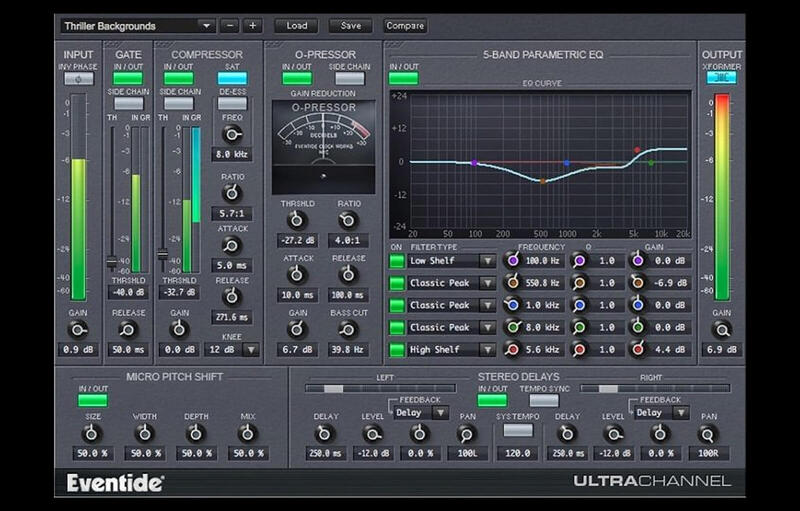Click the compressor 5.7:1 ratio value field
Screen dimensions: 800x511
[x=232, y=214]
